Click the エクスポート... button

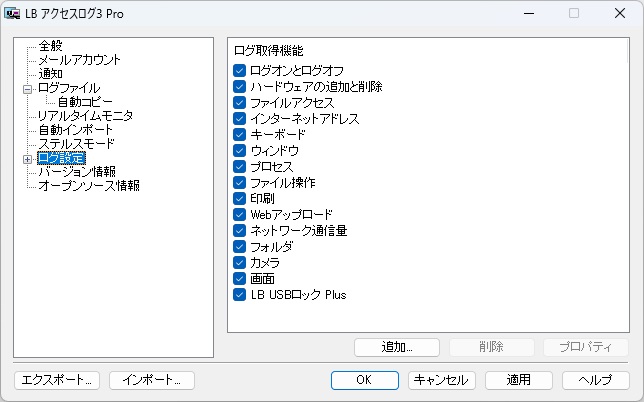tap(57, 380)
